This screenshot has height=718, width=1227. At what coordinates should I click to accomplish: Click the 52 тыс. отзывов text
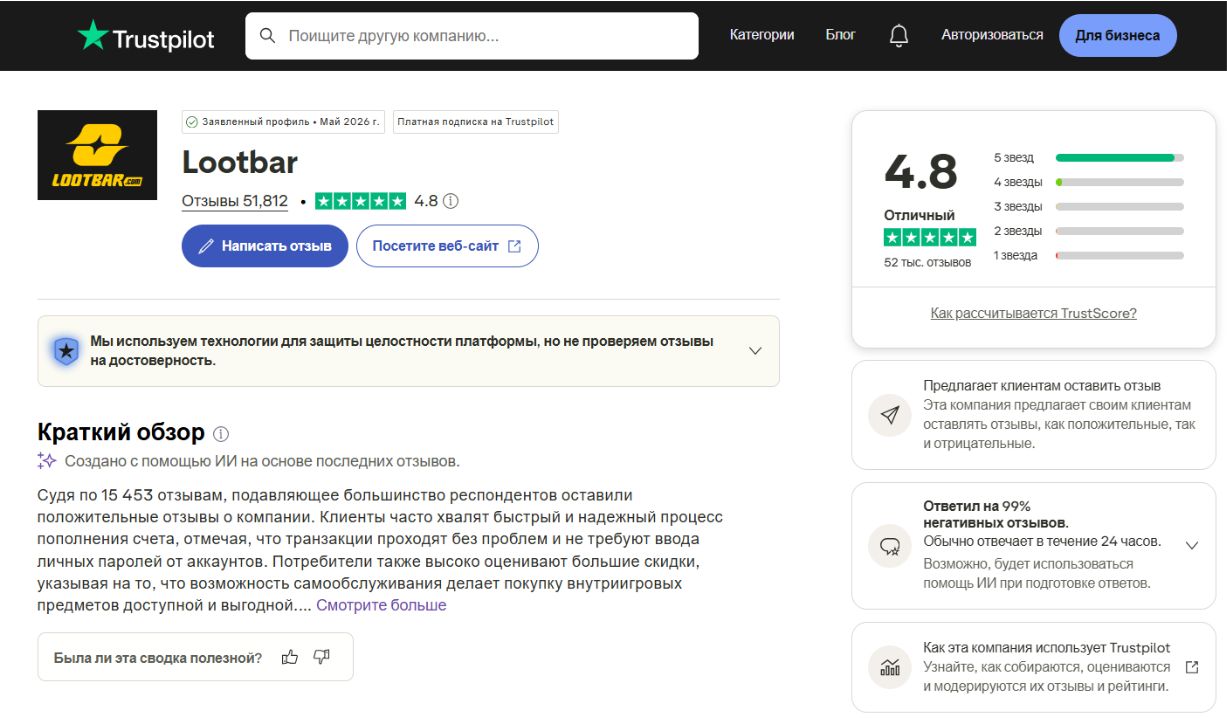coord(927,262)
